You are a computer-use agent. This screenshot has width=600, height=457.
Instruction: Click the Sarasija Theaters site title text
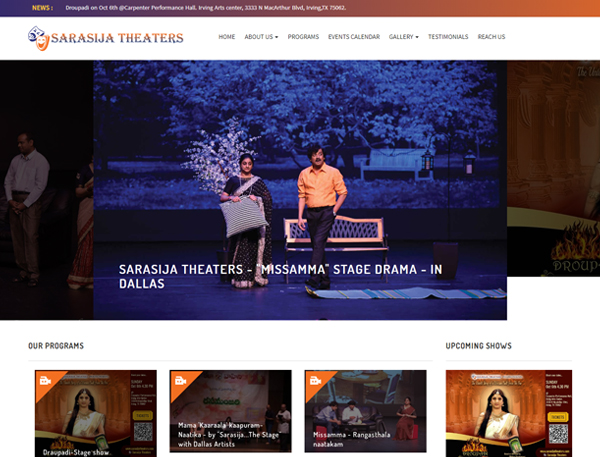point(117,38)
